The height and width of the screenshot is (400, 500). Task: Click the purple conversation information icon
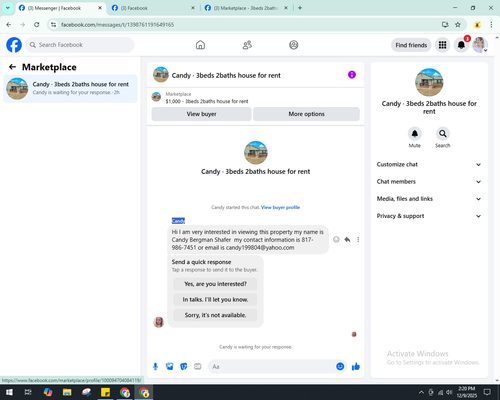point(352,75)
